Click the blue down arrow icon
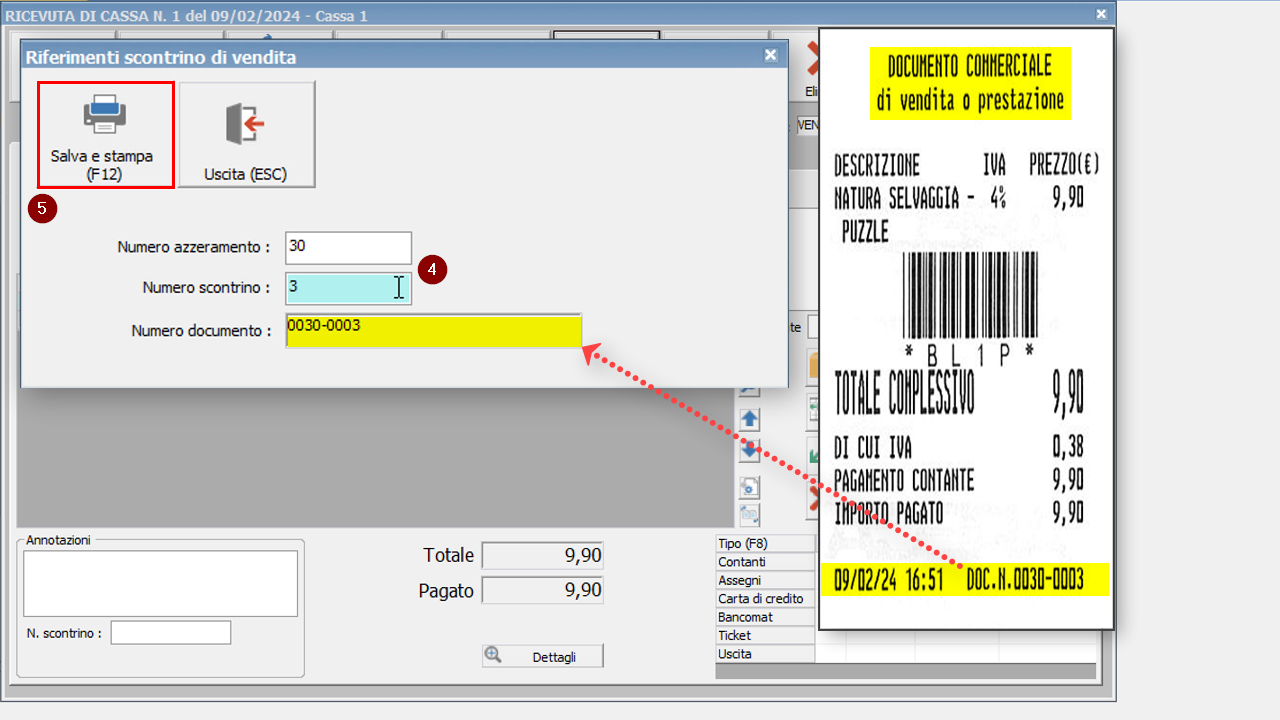 [x=749, y=450]
